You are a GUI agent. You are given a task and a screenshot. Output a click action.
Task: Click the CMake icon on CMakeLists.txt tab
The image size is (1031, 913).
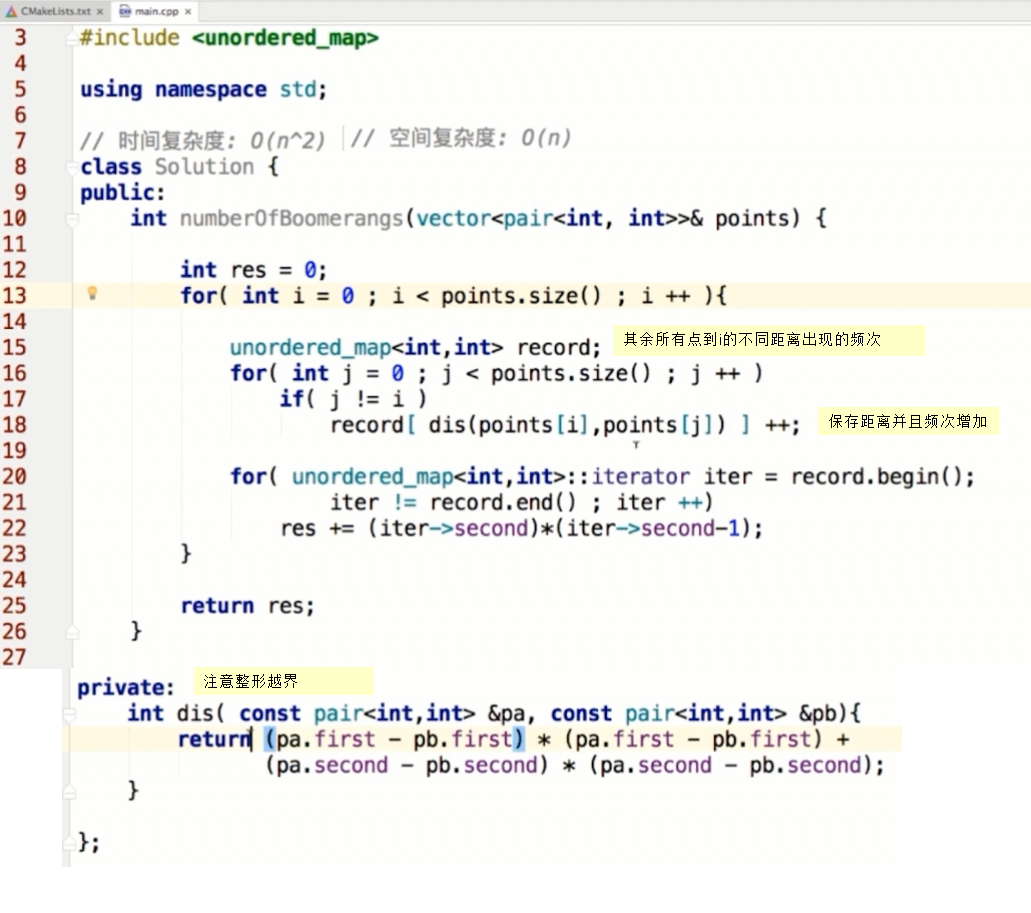pos(11,11)
